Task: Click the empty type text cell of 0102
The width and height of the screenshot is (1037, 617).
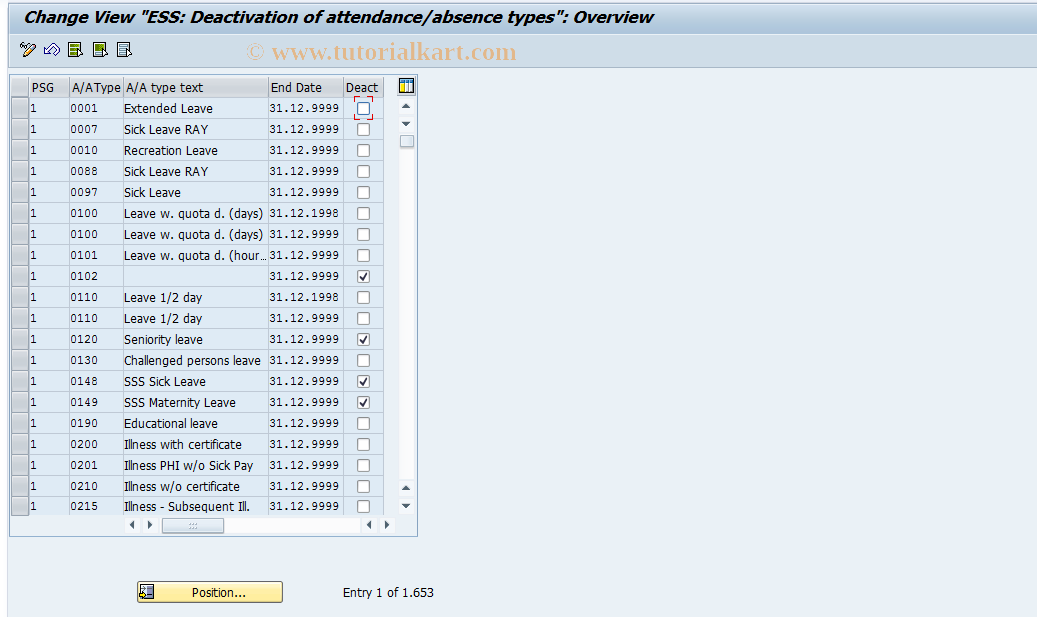Action: click(x=196, y=276)
